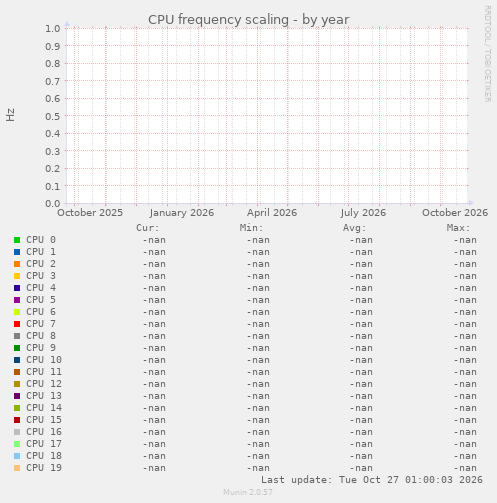Click the 'CPU 10' legend label
The height and width of the screenshot is (503, 497).
point(44,360)
